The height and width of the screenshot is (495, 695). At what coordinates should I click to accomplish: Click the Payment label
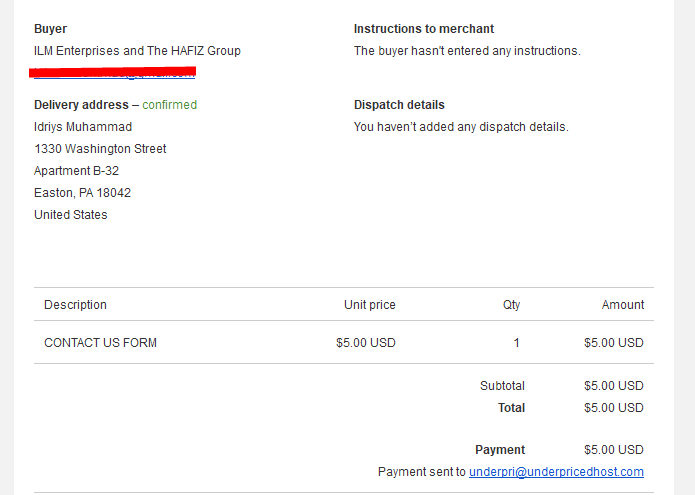[500, 450]
